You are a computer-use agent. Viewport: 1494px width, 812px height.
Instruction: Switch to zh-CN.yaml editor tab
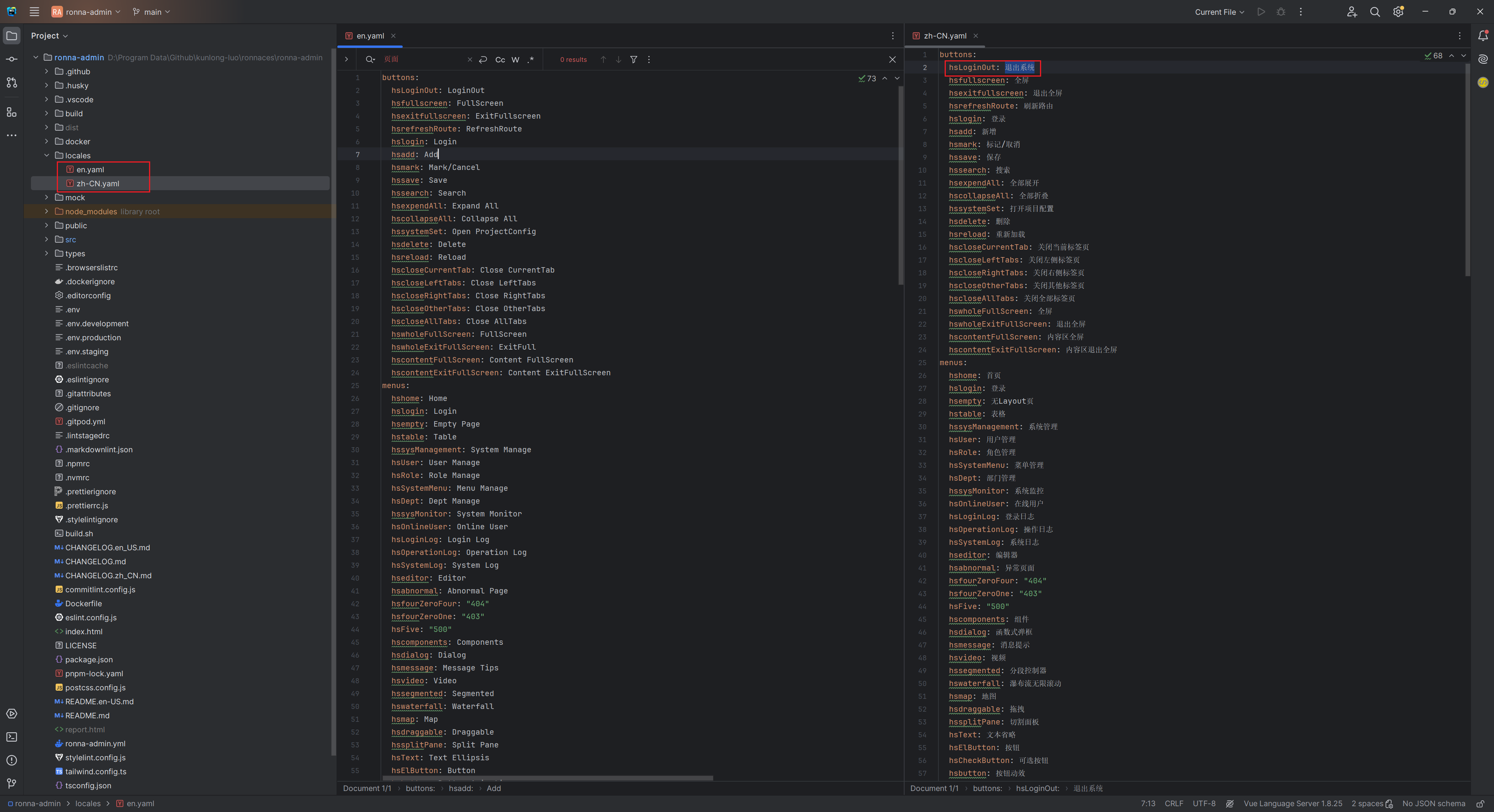tap(945, 35)
